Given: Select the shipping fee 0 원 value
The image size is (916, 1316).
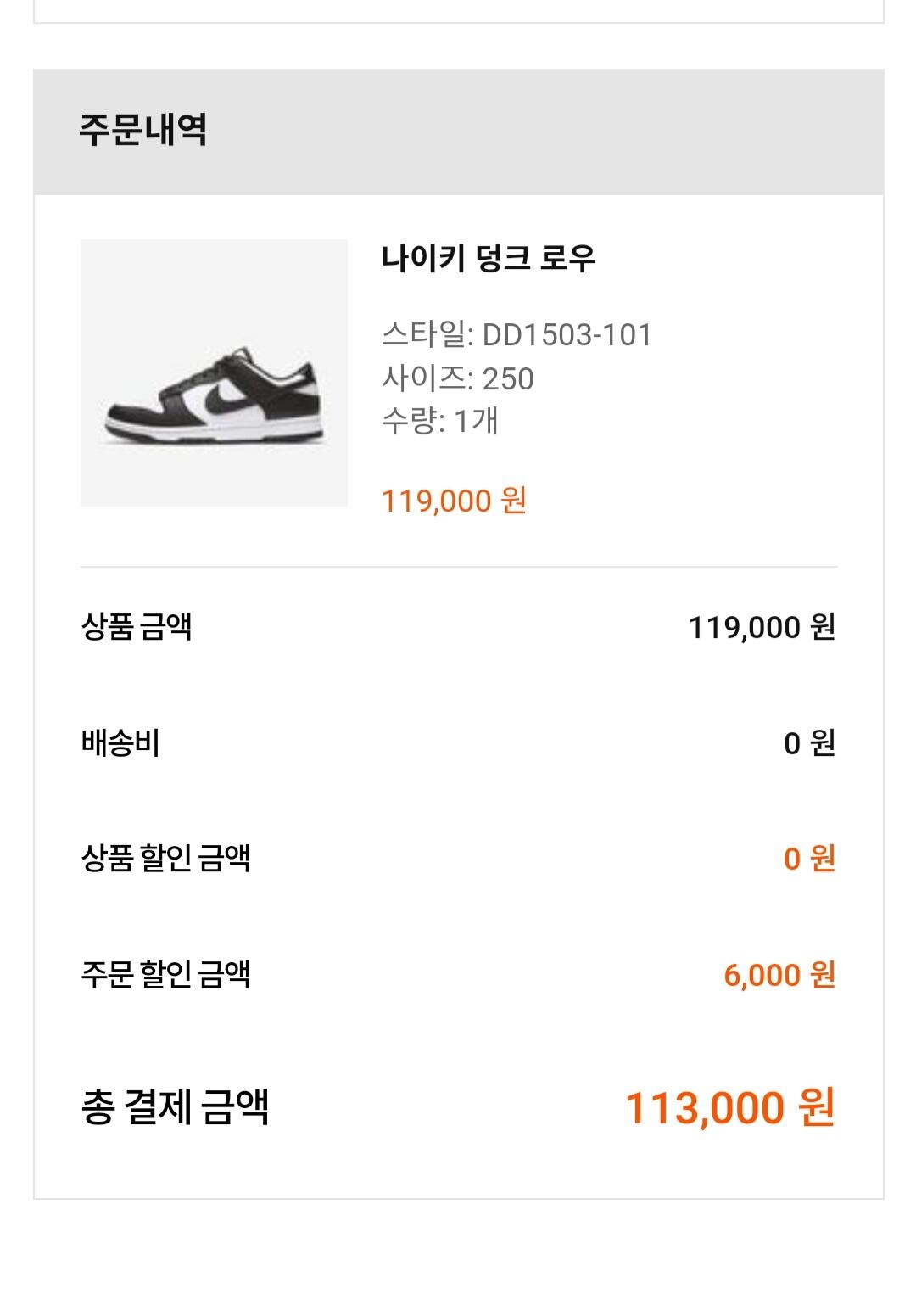Looking at the screenshot, I should click(809, 743).
